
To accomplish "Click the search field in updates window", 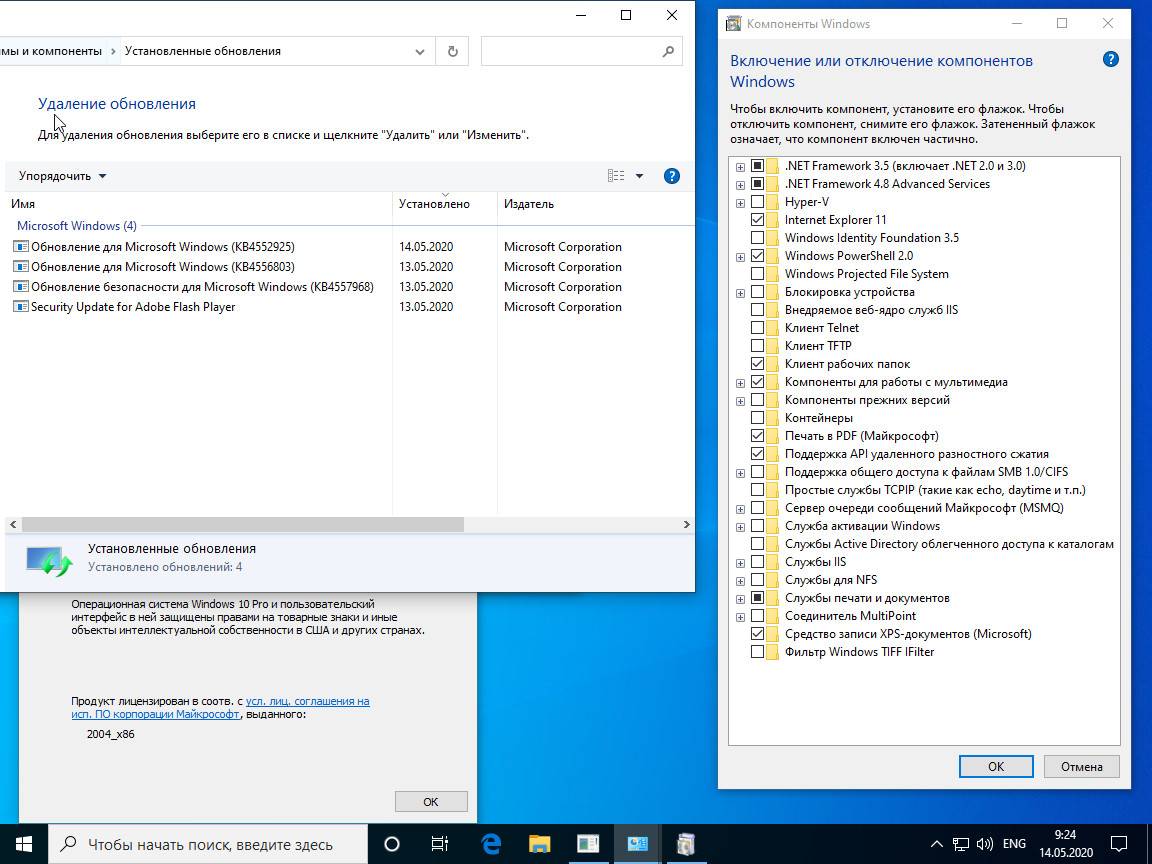I will pos(572,51).
